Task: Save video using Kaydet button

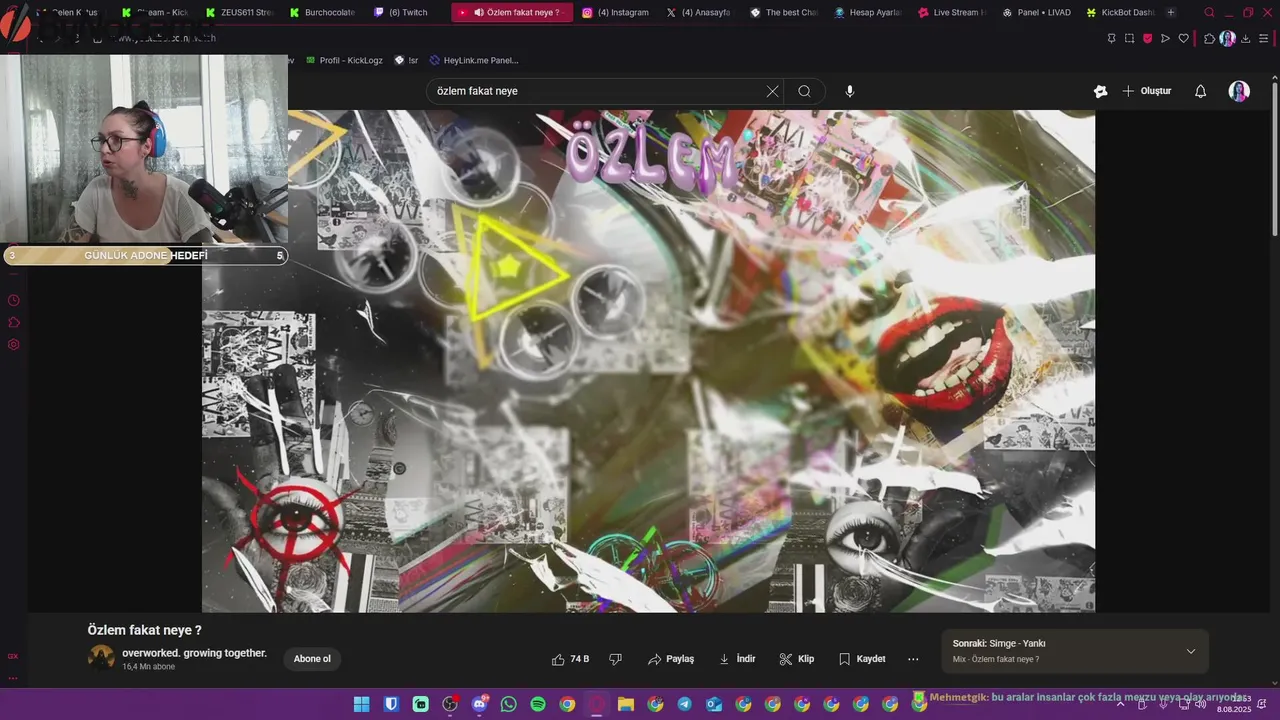Action: click(x=862, y=659)
